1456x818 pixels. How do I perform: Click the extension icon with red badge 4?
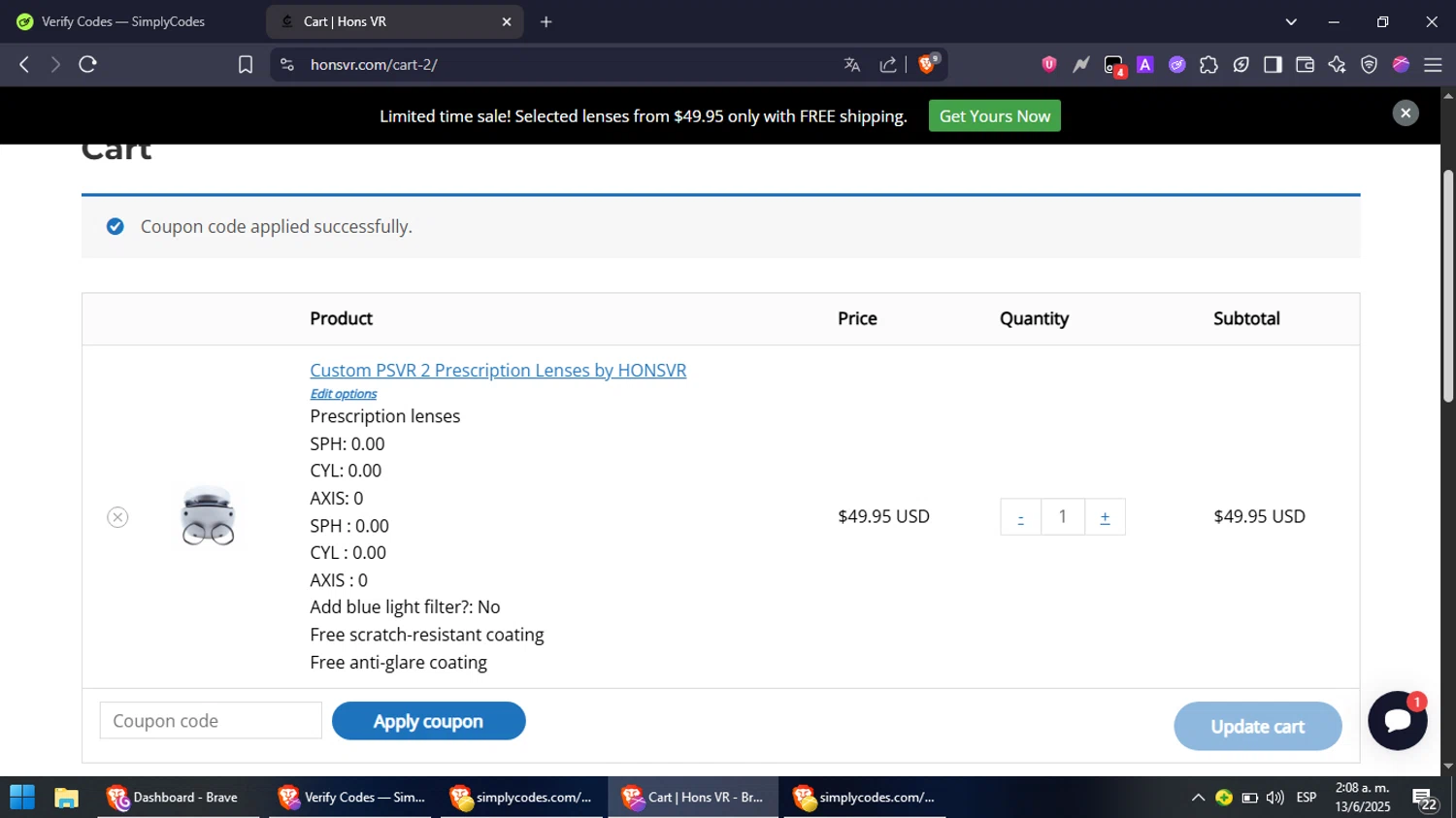tap(1114, 66)
